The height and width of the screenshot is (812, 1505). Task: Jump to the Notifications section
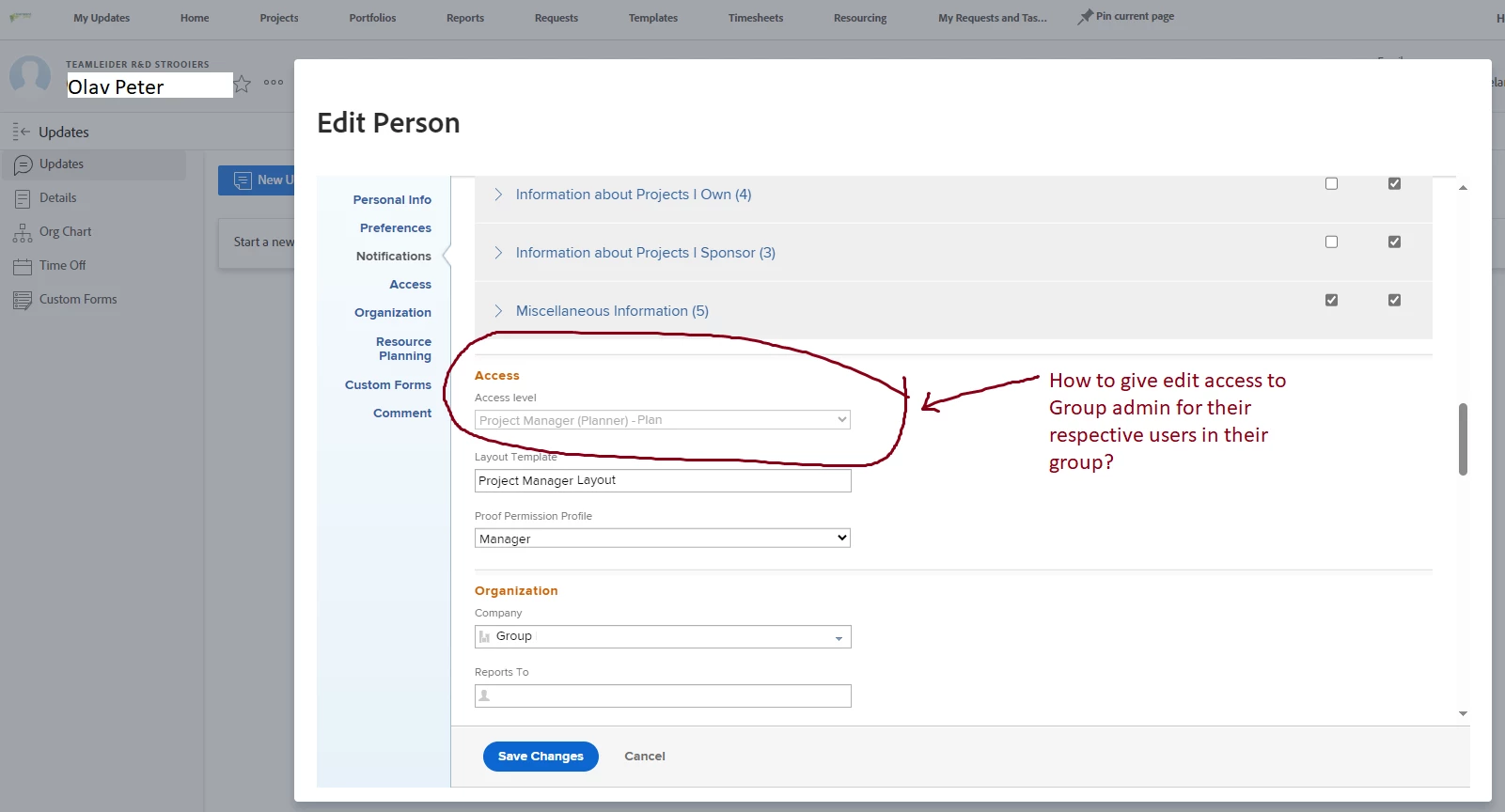tap(394, 257)
